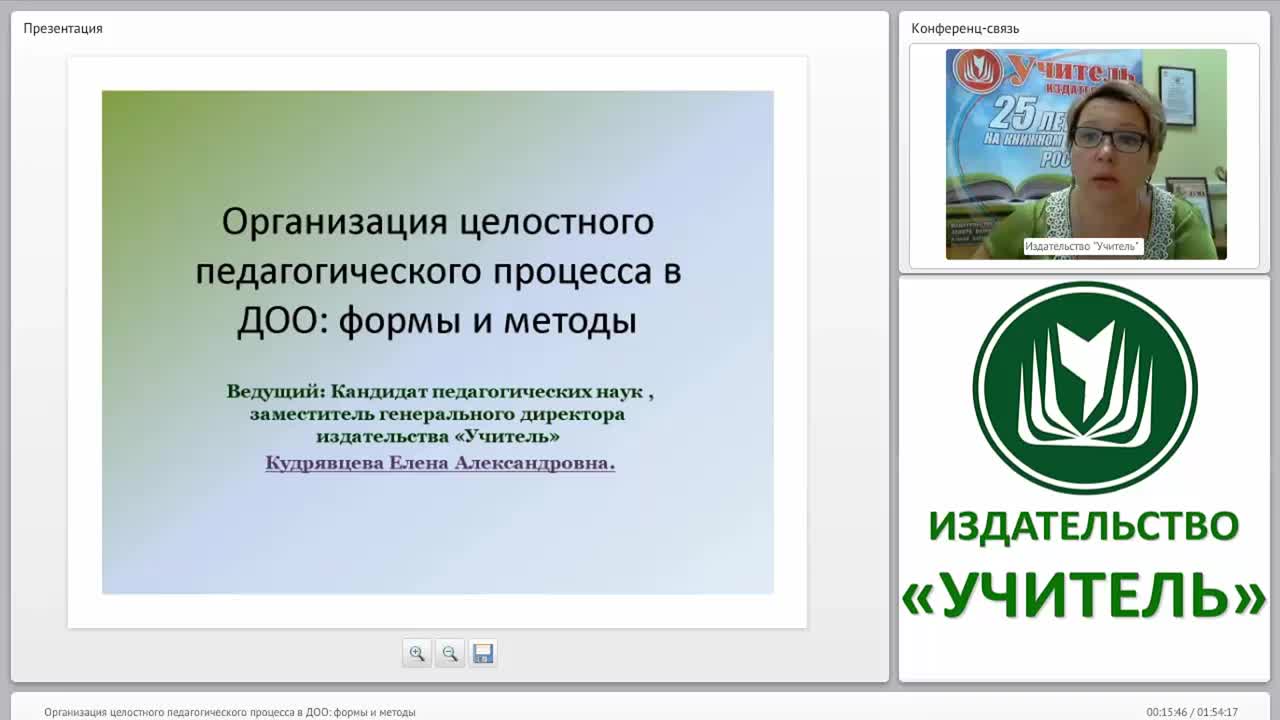Zoom in on the presentation slide
Viewport: 1280px width, 720px height.
(x=417, y=653)
